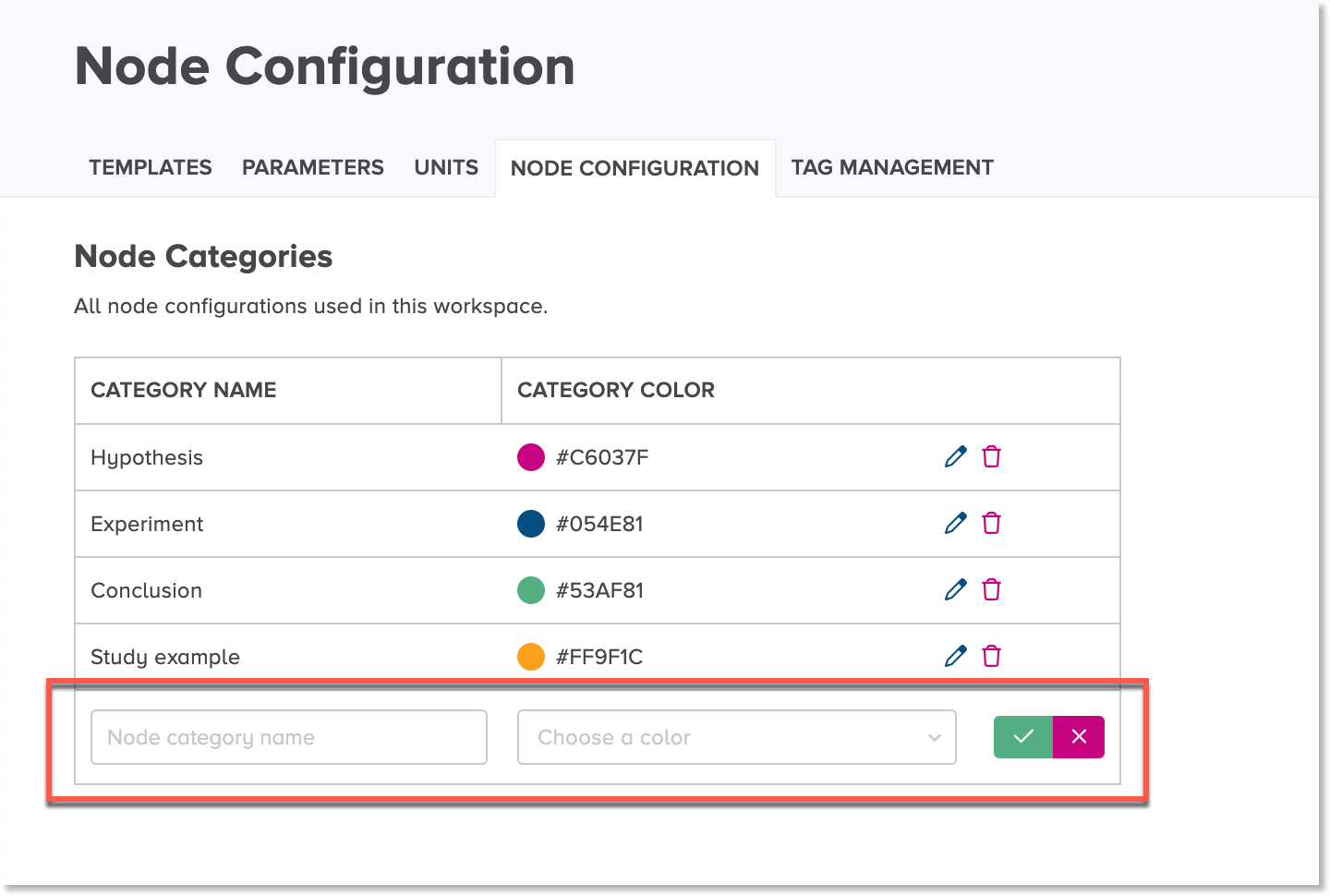Edit the Hypothesis category with the pencil icon
The height and width of the screenshot is (896, 1330).
click(956, 456)
